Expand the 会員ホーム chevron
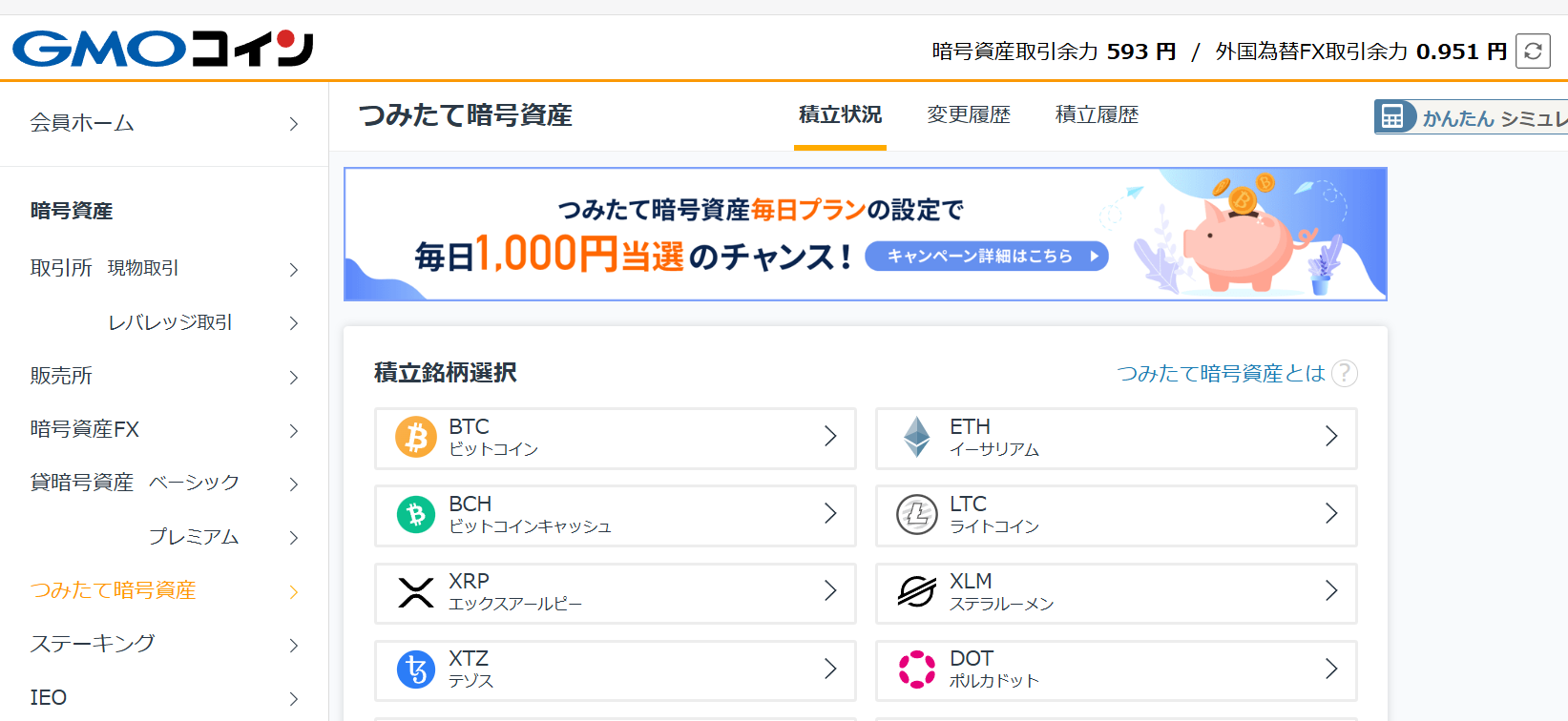This screenshot has height=721, width=1568. 294,124
